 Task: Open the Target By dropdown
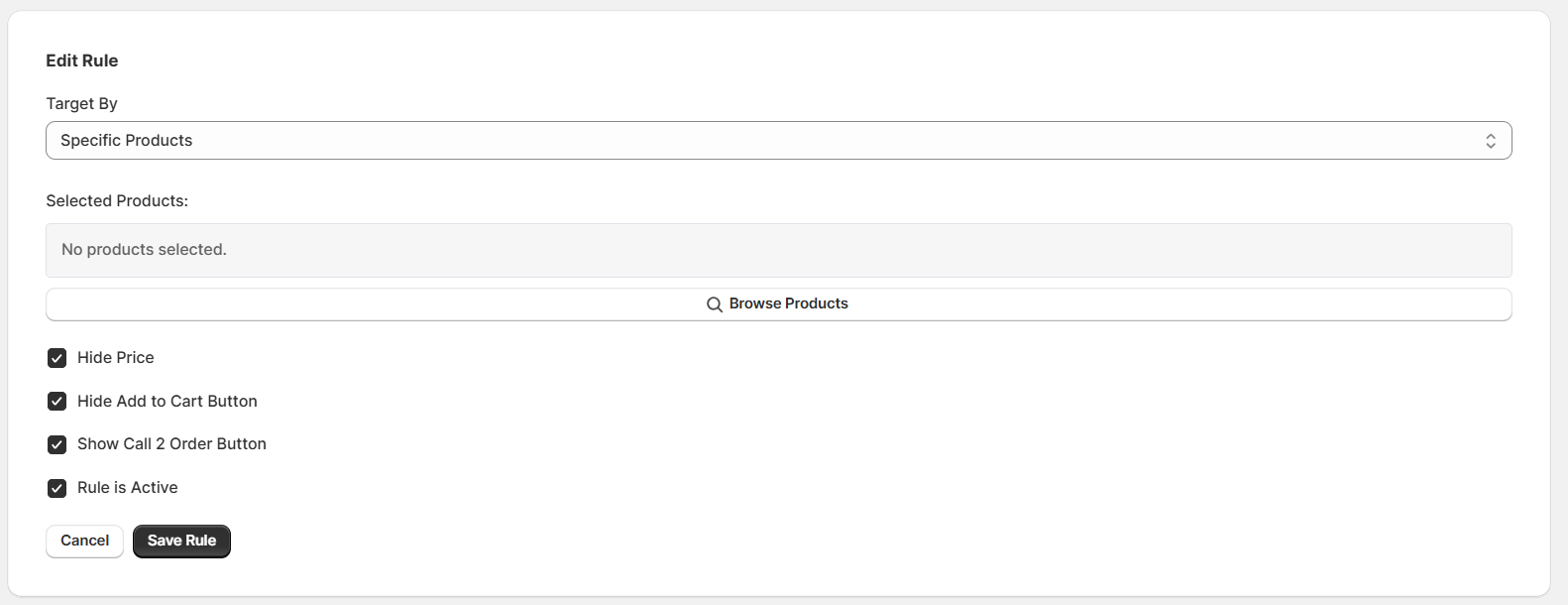[x=778, y=141]
